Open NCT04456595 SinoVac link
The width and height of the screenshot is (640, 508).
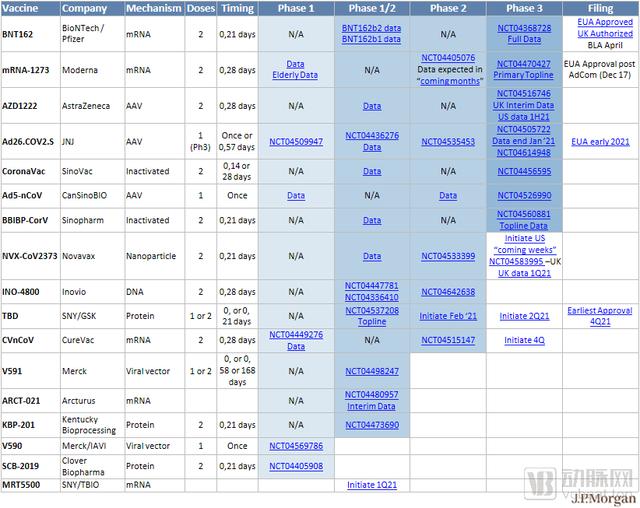(524, 171)
